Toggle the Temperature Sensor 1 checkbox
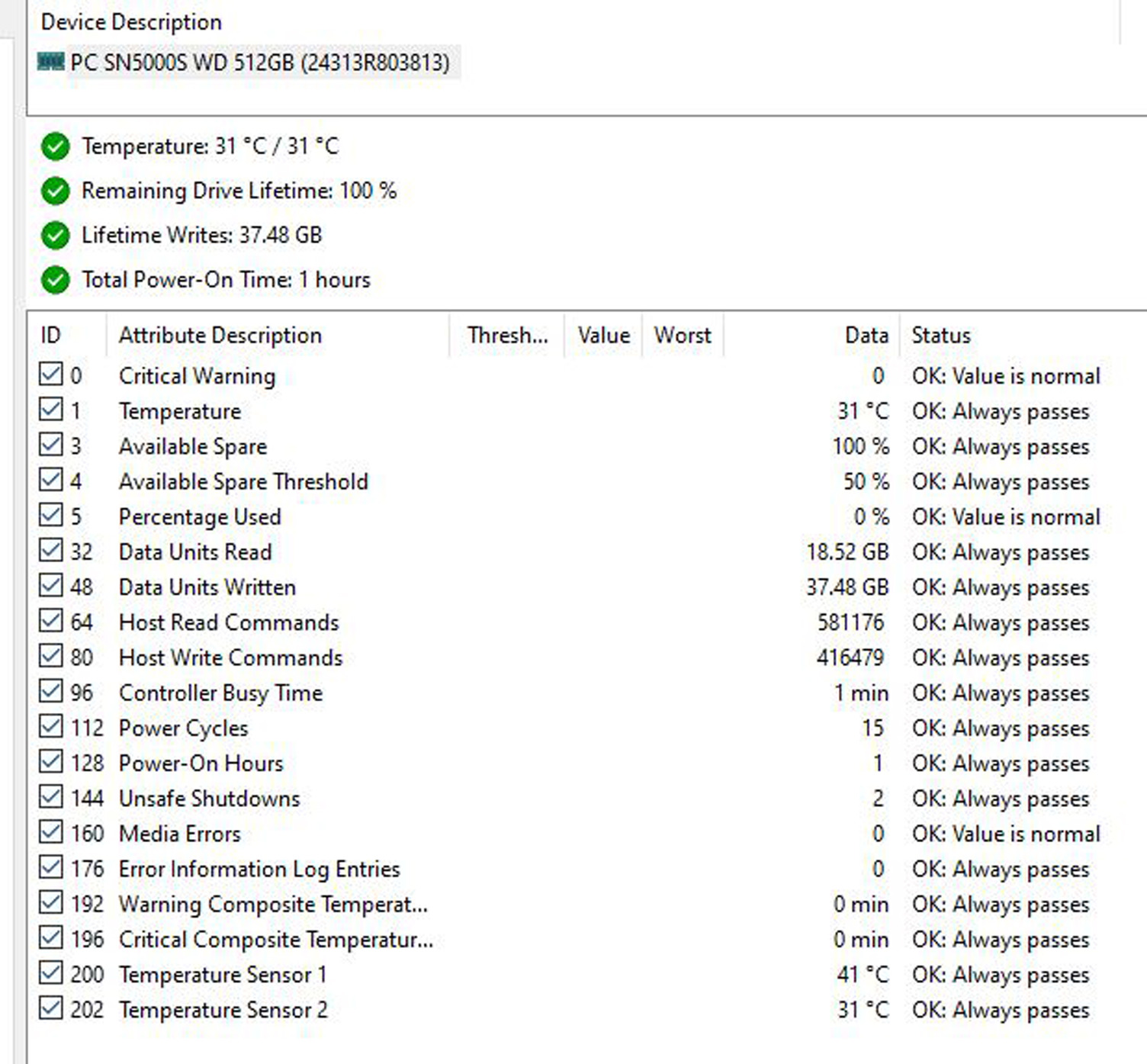 [x=51, y=972]
